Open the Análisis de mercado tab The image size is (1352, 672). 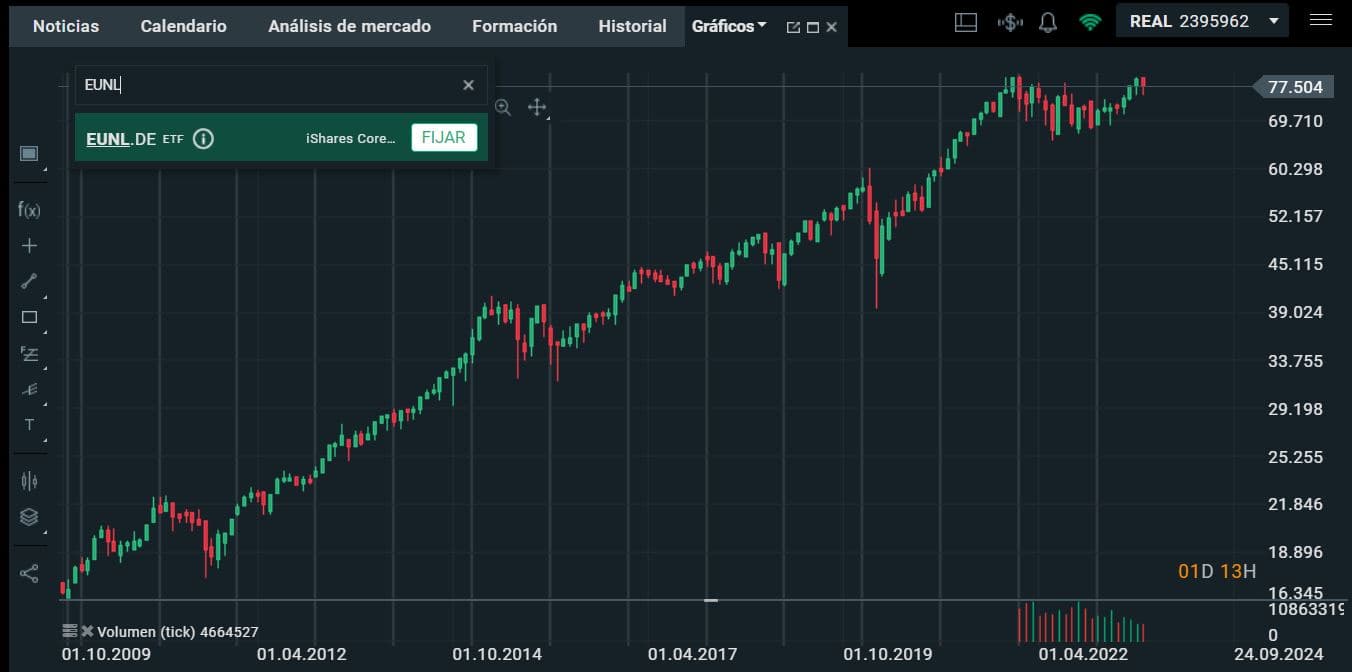pyautogui.click(x=349, y=26)
